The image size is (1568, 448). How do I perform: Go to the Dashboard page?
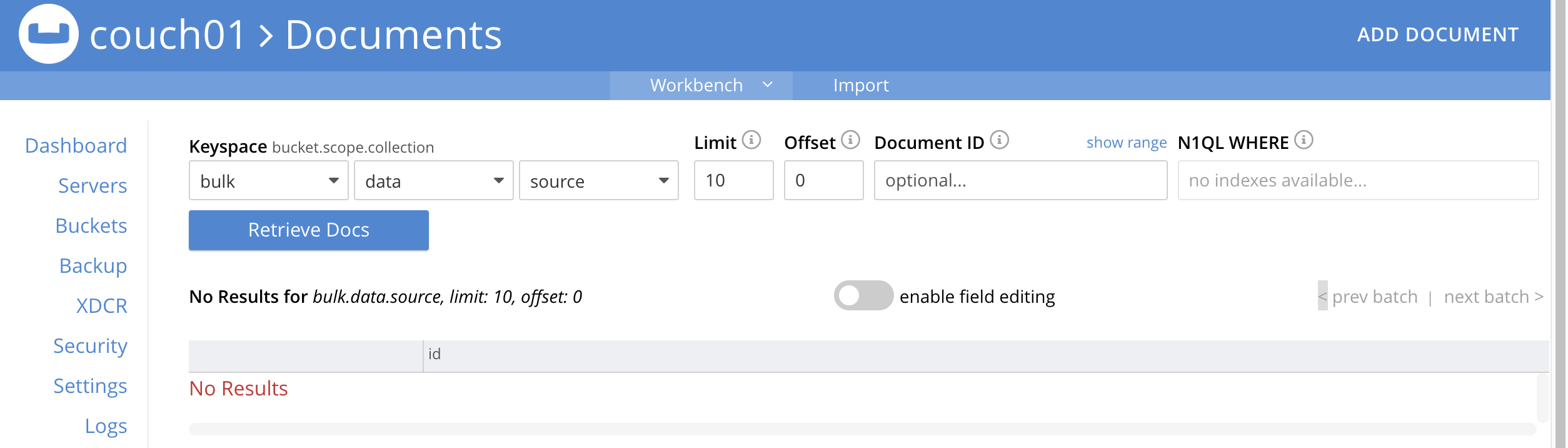pos(76,146)
